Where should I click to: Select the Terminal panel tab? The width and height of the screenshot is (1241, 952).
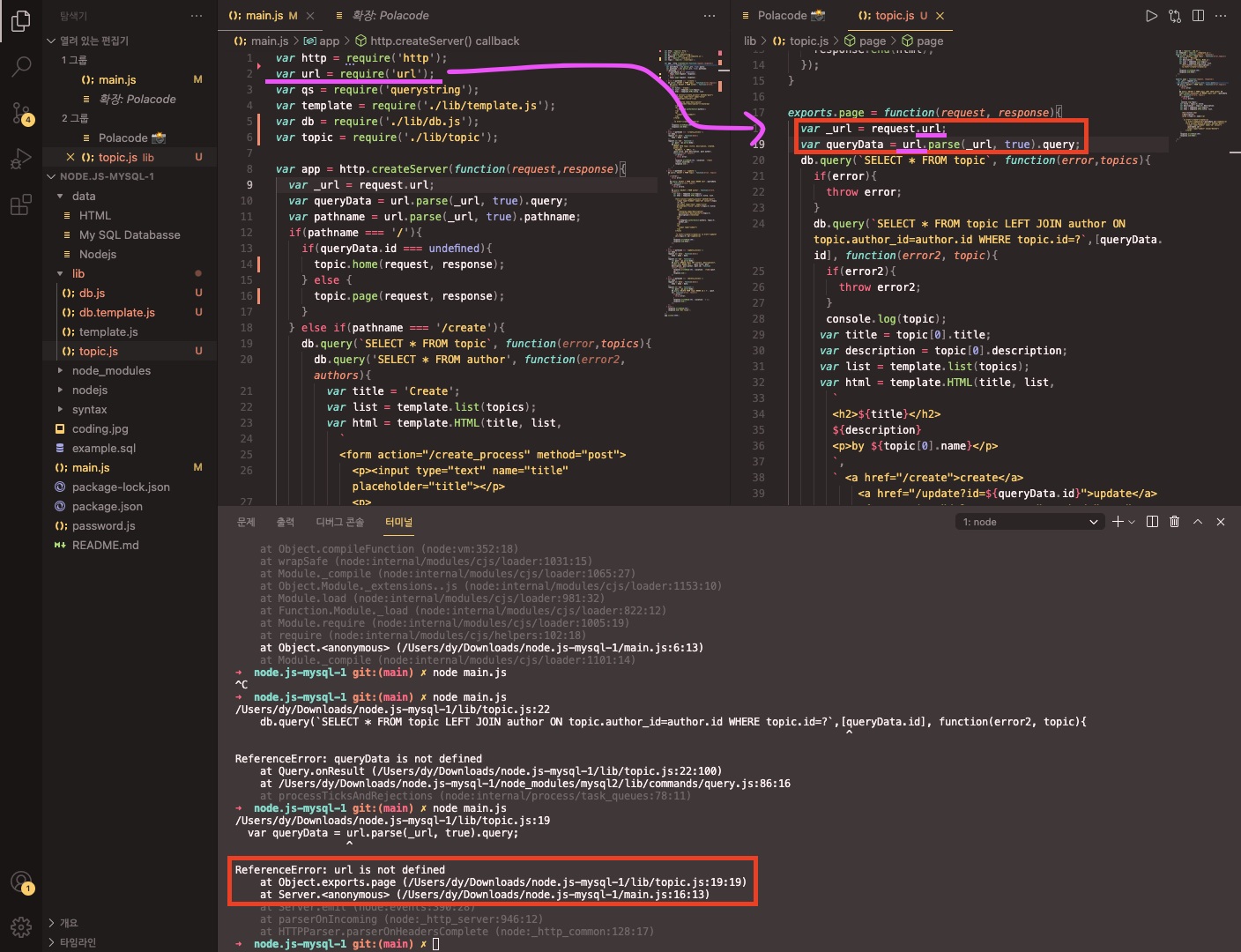click(398, 522)
